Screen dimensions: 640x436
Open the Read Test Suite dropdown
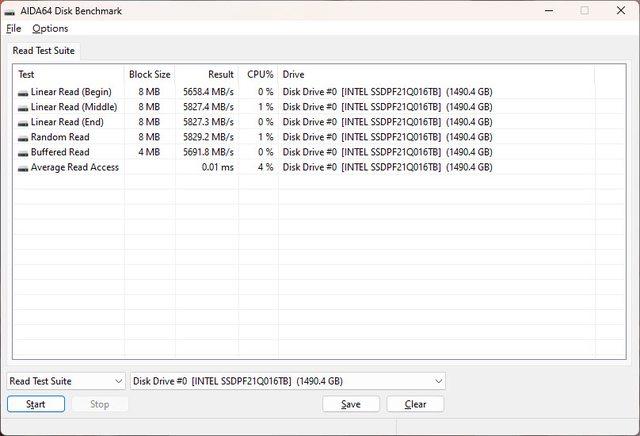[66, 381]
